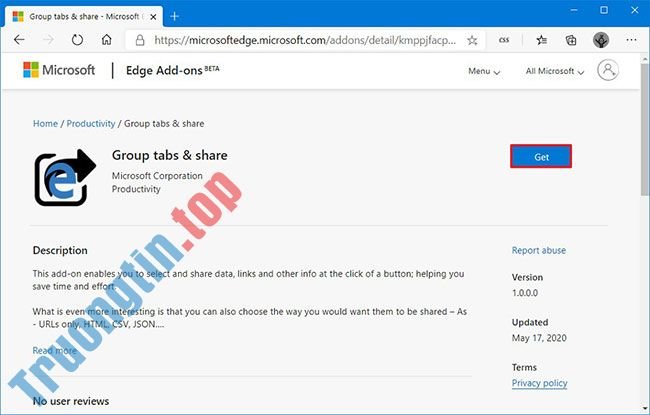Click the sign-in account icon on page
Image resolution: width=650 pixels, height=415 pixels.
coord(608,70)
